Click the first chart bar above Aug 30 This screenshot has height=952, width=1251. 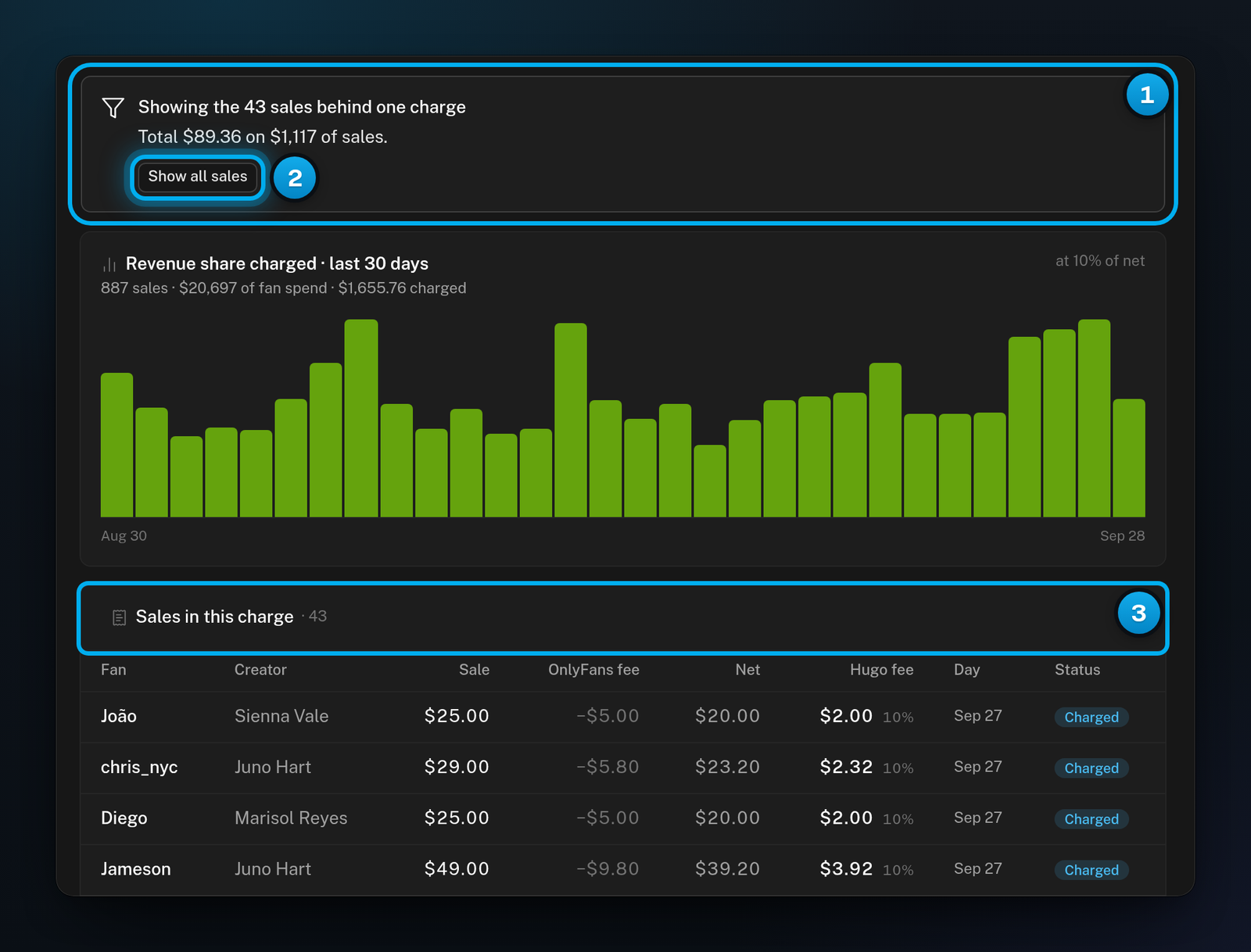(x=116, y=445)
